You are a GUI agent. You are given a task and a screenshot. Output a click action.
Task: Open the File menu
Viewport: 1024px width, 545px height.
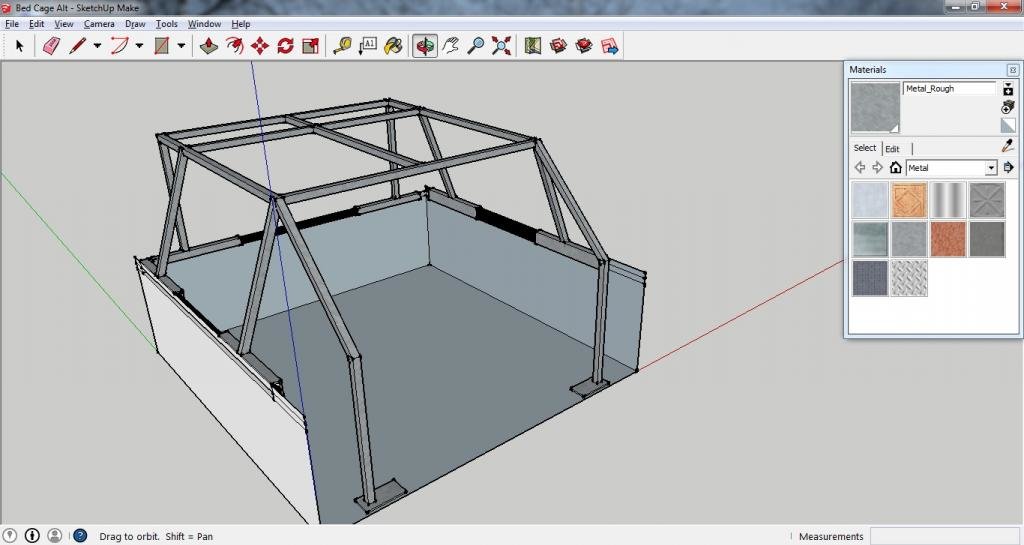click(x=12, y=23)
